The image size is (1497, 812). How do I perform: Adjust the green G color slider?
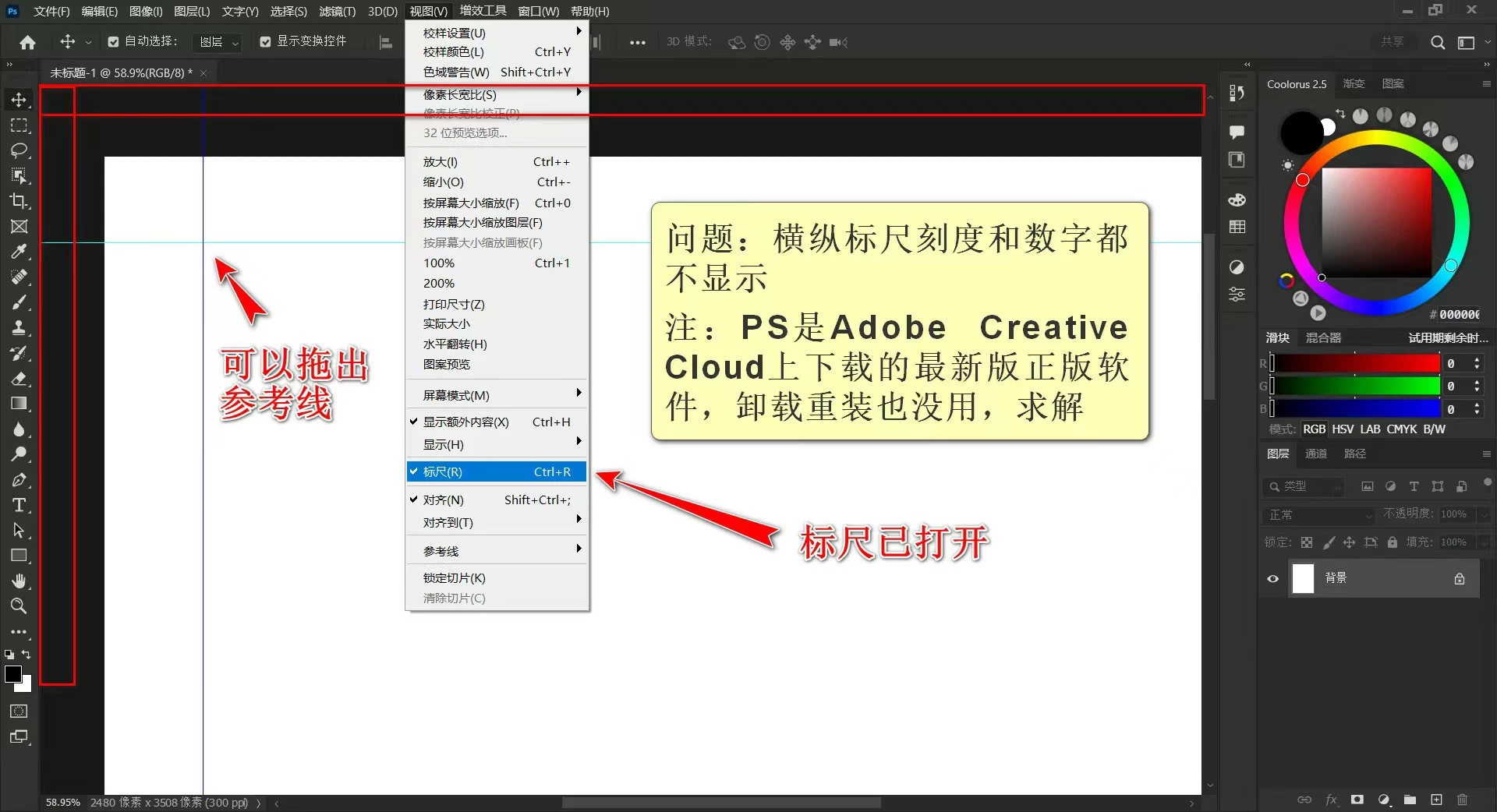coord(1355,386)
